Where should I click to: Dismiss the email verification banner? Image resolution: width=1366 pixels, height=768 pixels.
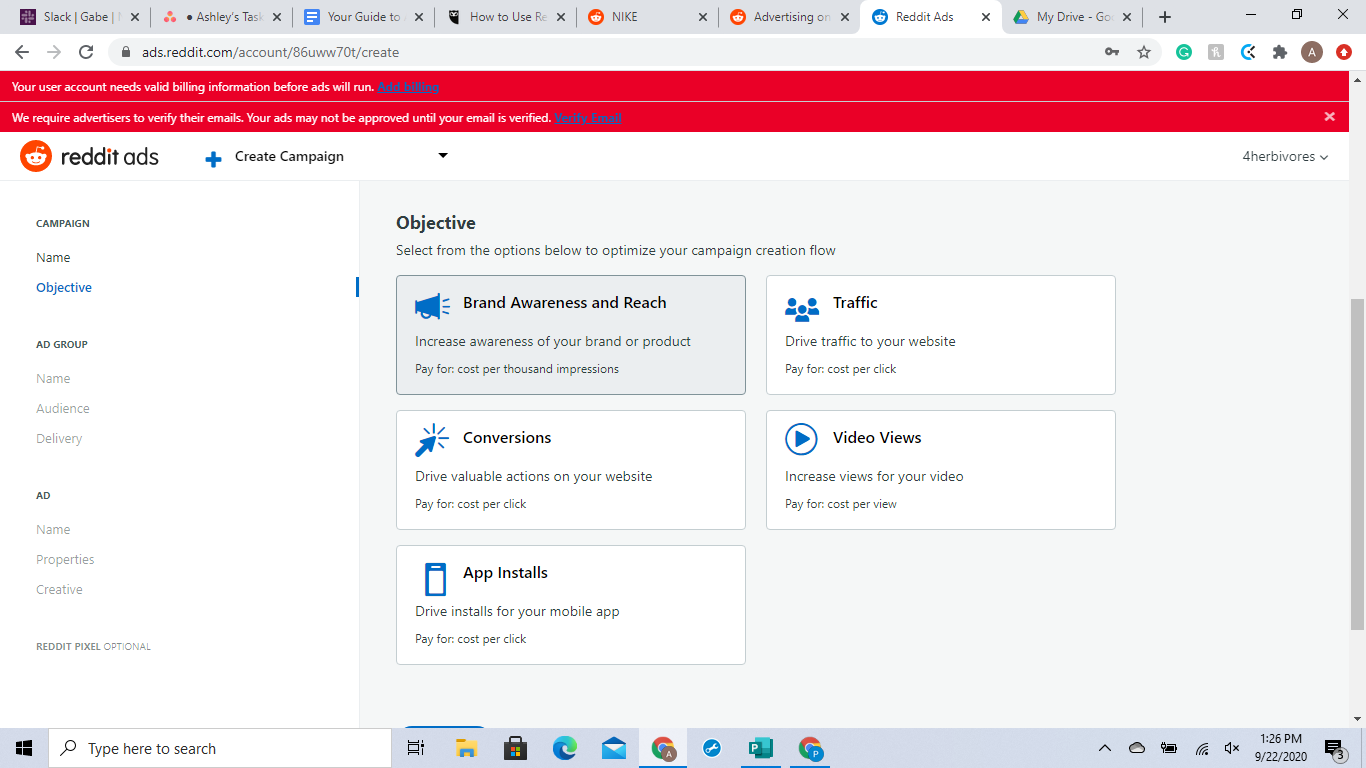tap(1330, 117)
